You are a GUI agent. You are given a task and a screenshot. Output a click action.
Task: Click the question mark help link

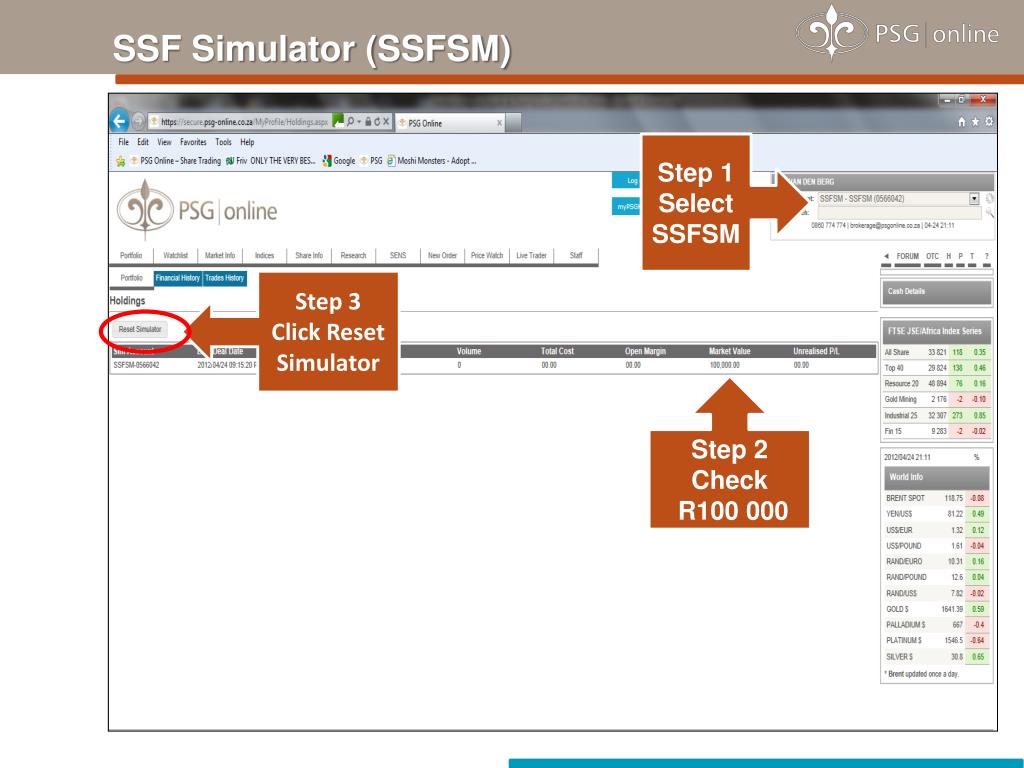(x=987, y=256)
